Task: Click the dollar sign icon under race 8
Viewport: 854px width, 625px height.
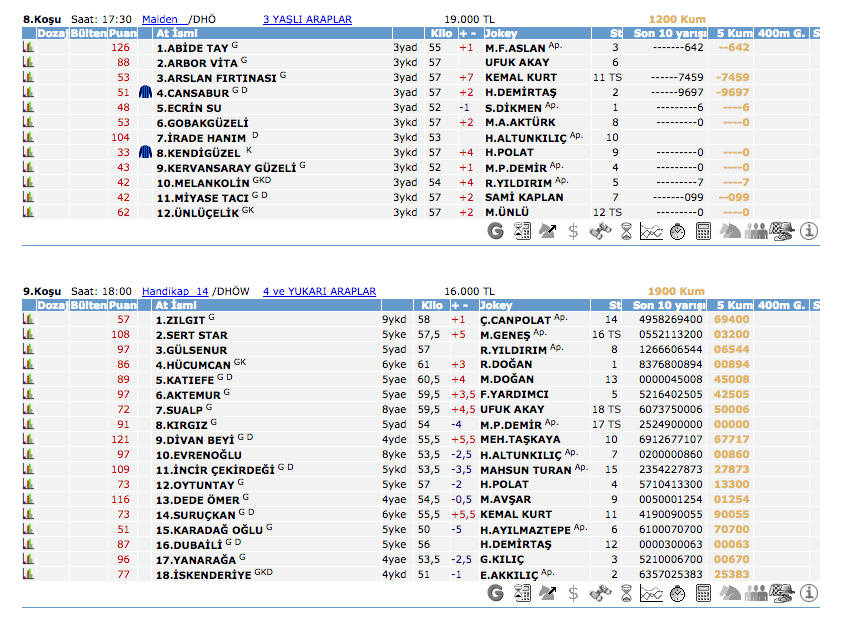Action: 573,232
